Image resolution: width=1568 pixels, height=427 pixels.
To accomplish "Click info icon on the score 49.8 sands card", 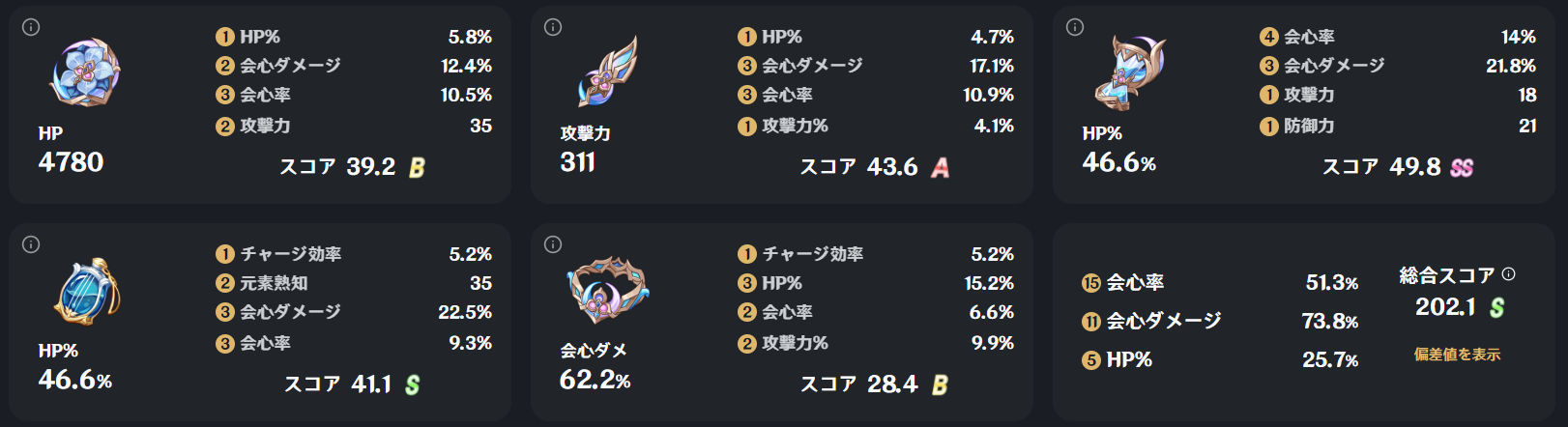I will 1075,27.
